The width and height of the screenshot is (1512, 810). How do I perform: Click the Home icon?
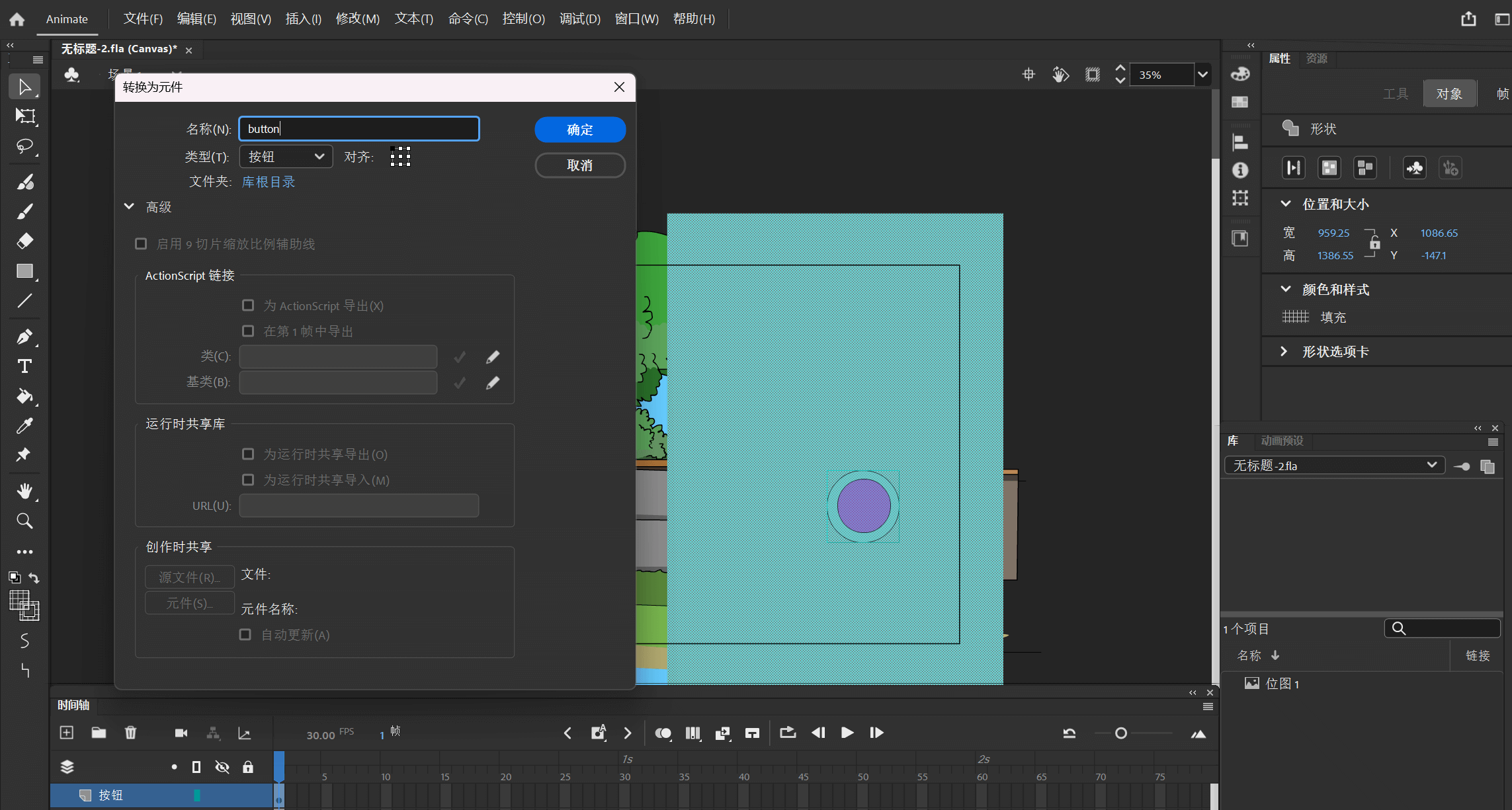(x=17, y=19)
